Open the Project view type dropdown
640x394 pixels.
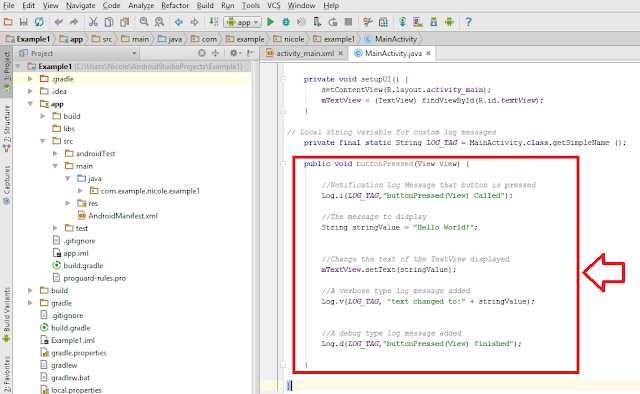pyautogui.click(x=78, y=53)
